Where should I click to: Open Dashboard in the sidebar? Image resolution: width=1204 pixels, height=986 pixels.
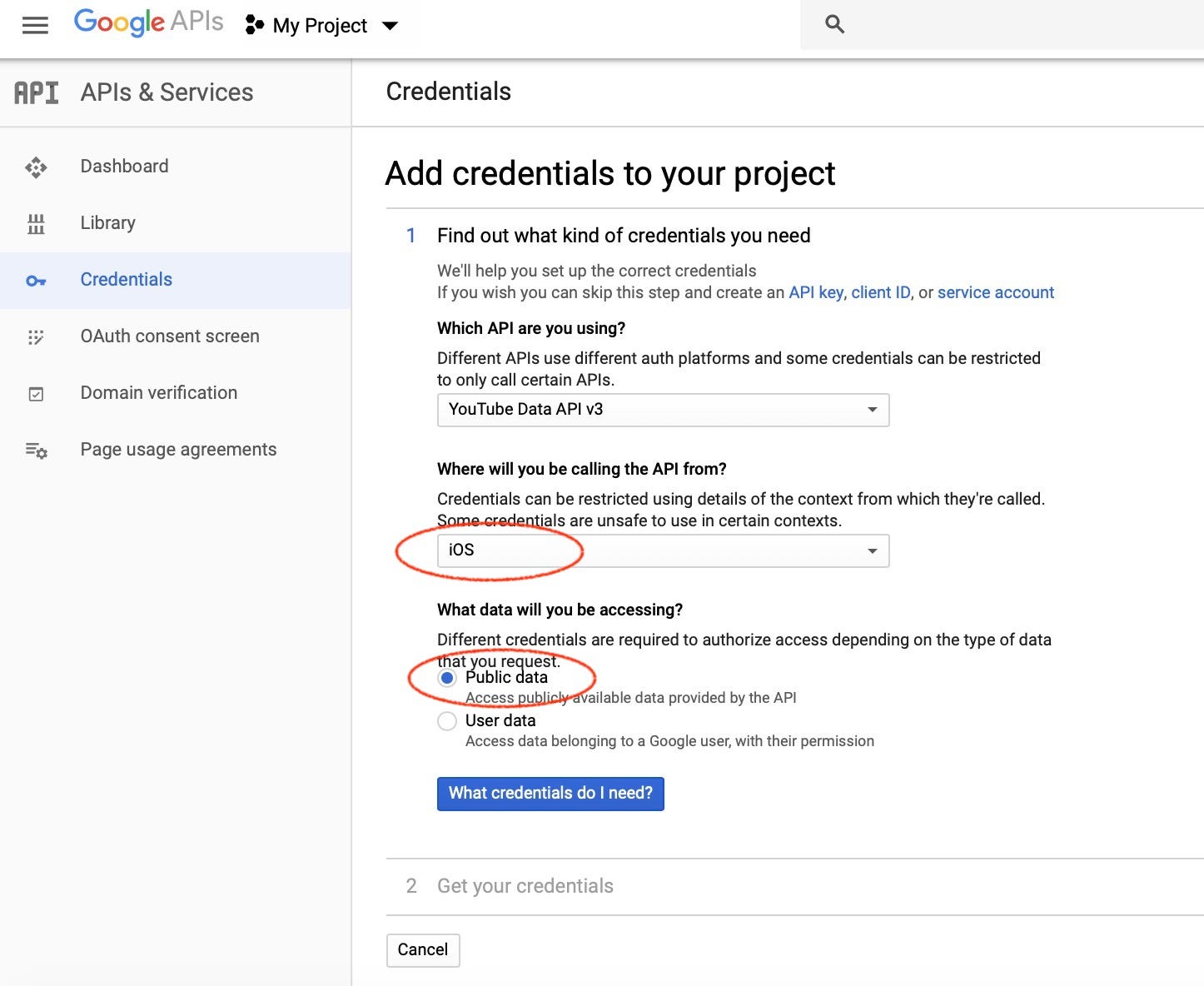[176, 167]
